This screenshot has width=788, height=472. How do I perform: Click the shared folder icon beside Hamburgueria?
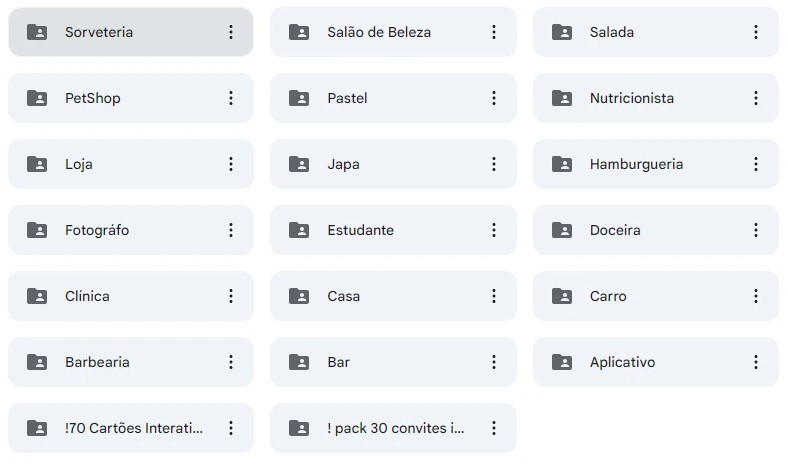(x=562, y=164)
